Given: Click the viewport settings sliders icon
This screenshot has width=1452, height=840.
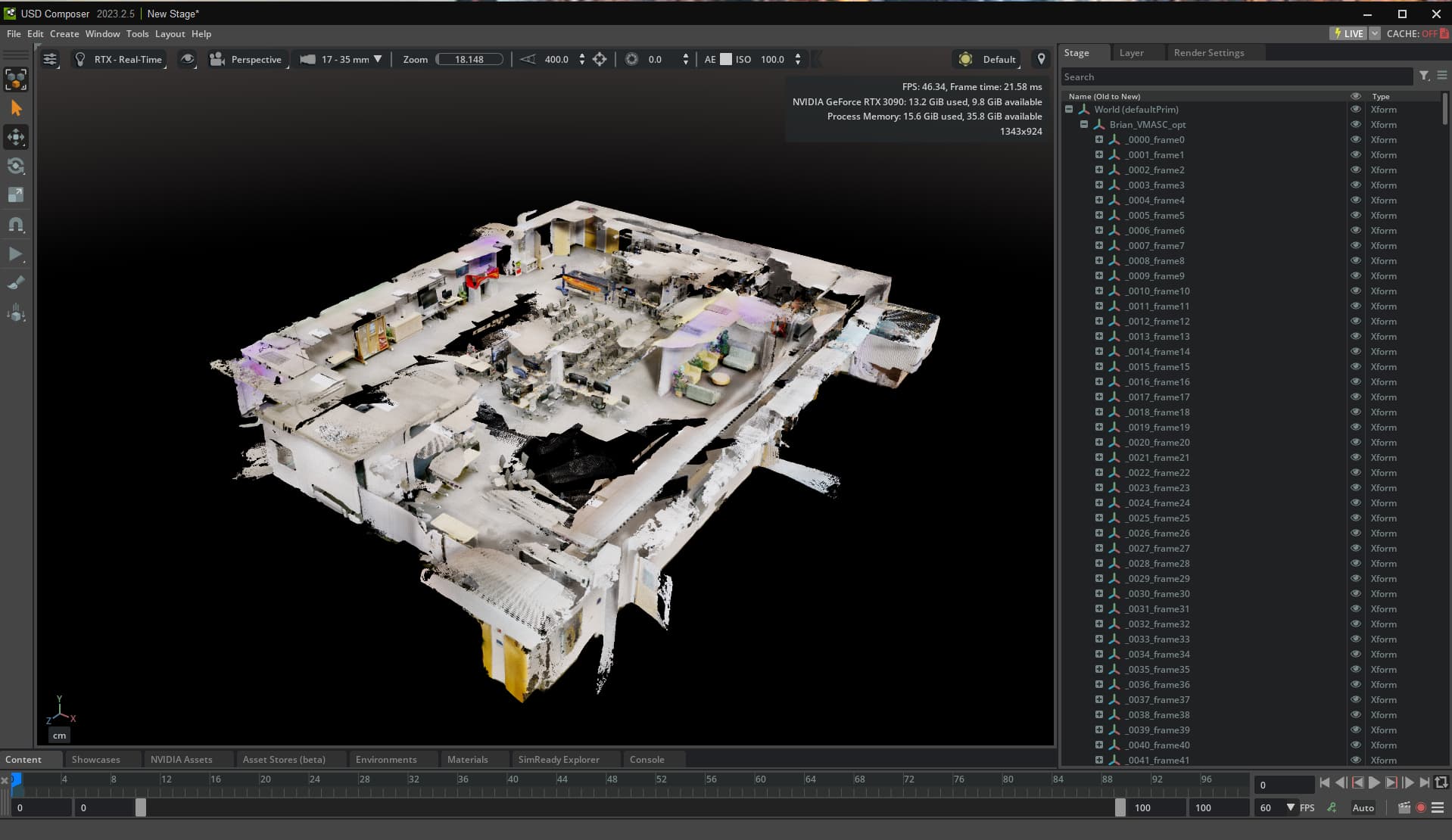Looking at the screenshot, I should pyautogui.click(x=50, y=59).
